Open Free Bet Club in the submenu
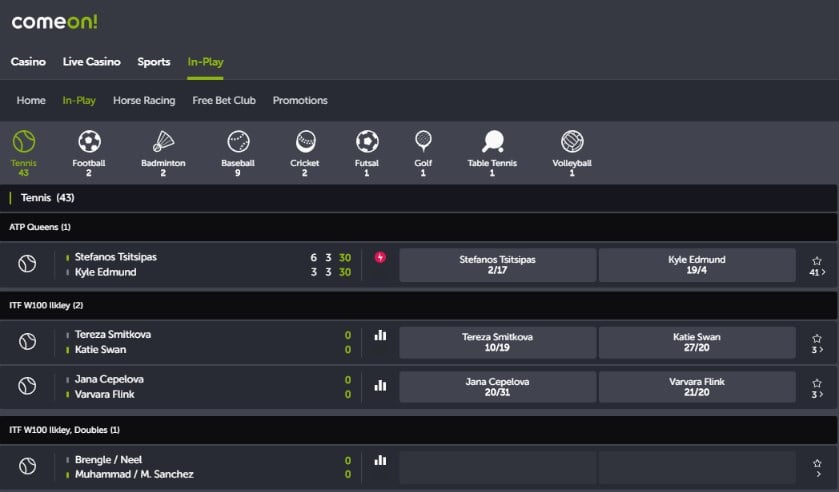Screen dimensions: 839x492 click(x=224, y=101)
